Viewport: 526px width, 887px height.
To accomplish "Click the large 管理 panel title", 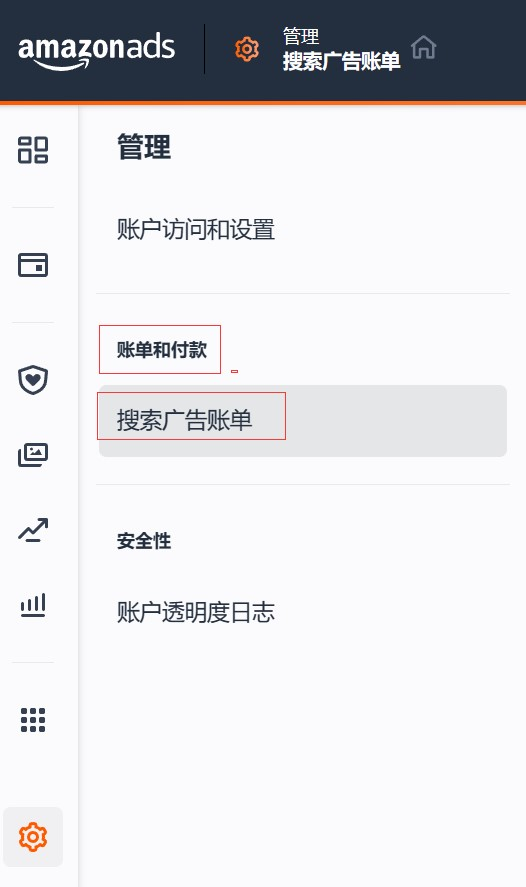I will click(144, 147).
